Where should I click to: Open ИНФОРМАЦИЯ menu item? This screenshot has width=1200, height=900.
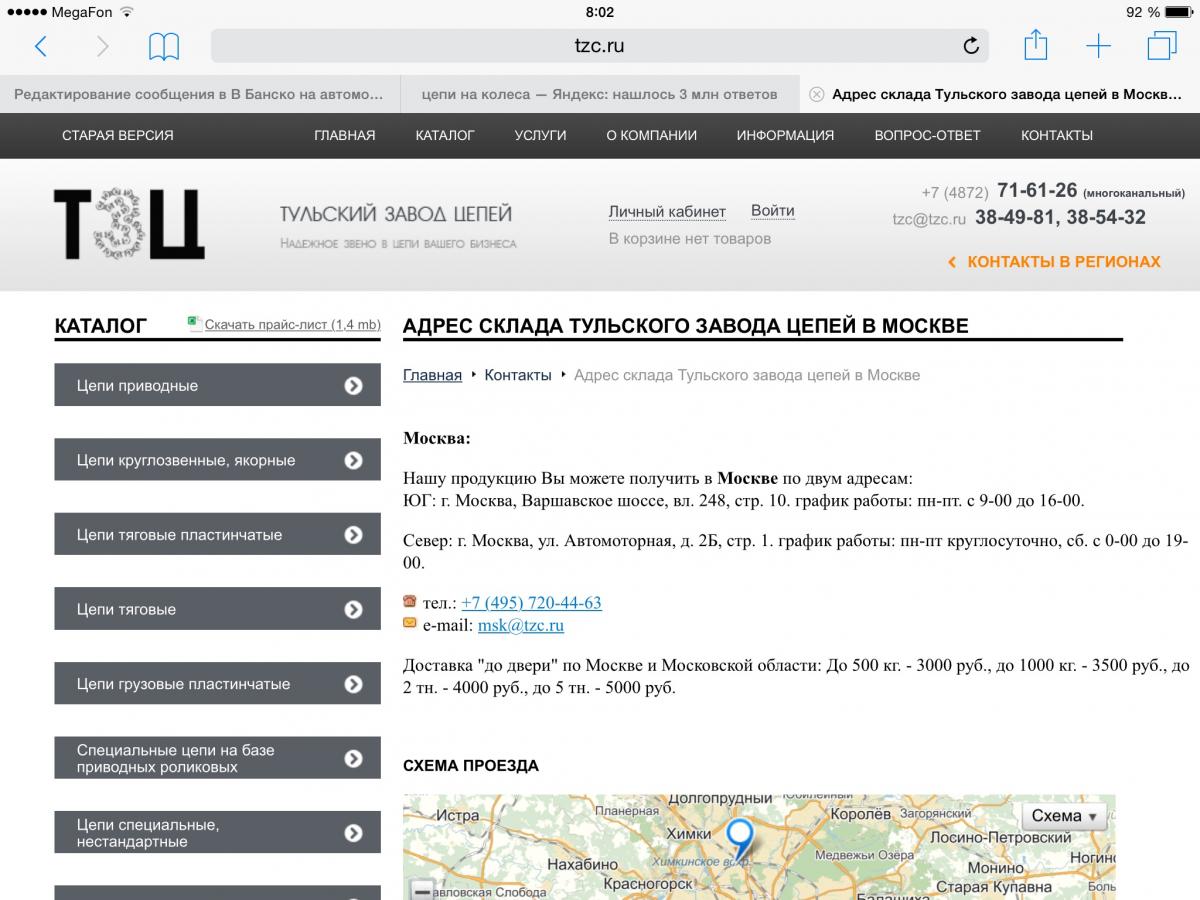785,135
